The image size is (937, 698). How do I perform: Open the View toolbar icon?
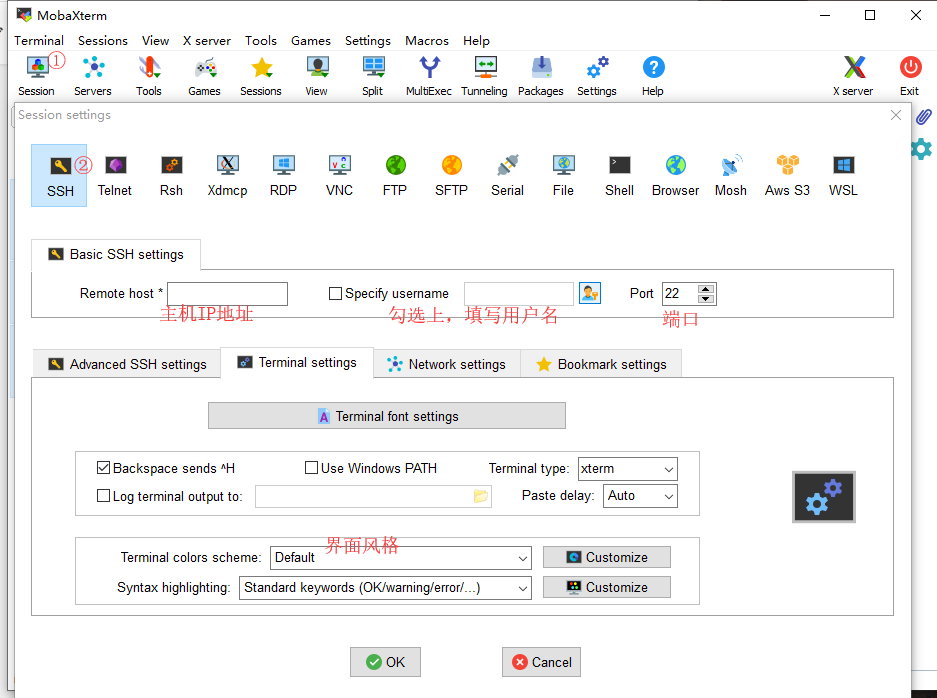[x=317, y=76]
